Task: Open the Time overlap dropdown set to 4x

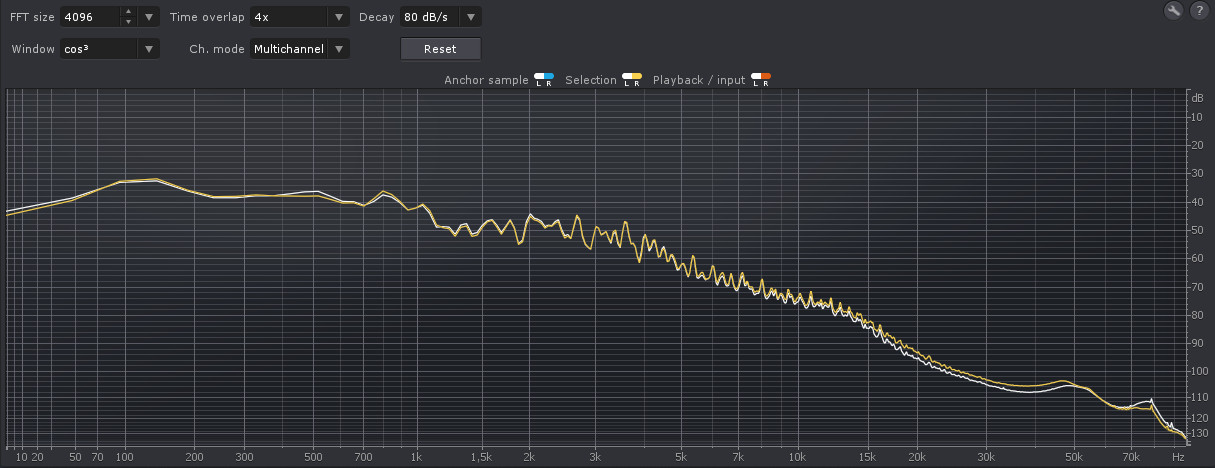Action: coord(299,17)
